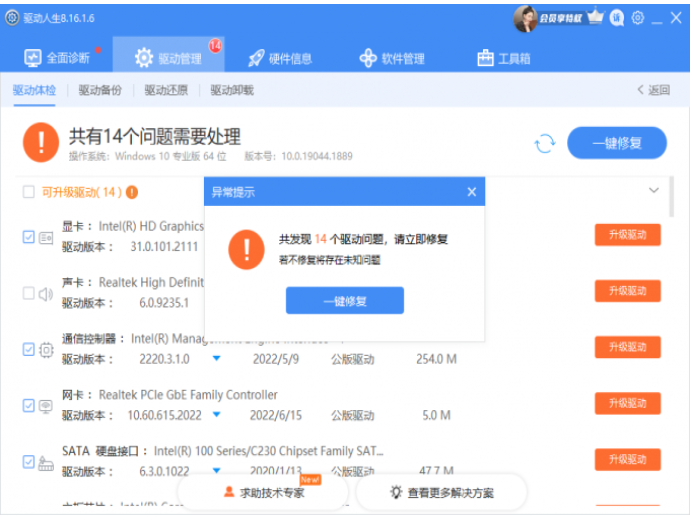The image size is (693, 520).
Task: Click the driver list scrollbar
Action: [x=672, y=197]
